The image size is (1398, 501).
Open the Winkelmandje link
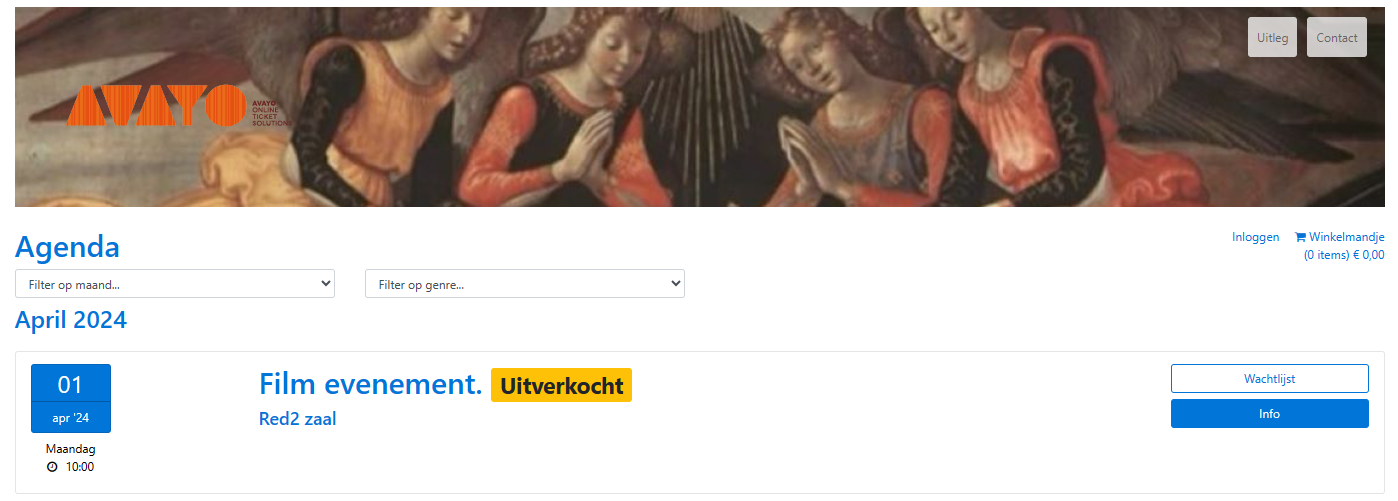point(1339,246)
